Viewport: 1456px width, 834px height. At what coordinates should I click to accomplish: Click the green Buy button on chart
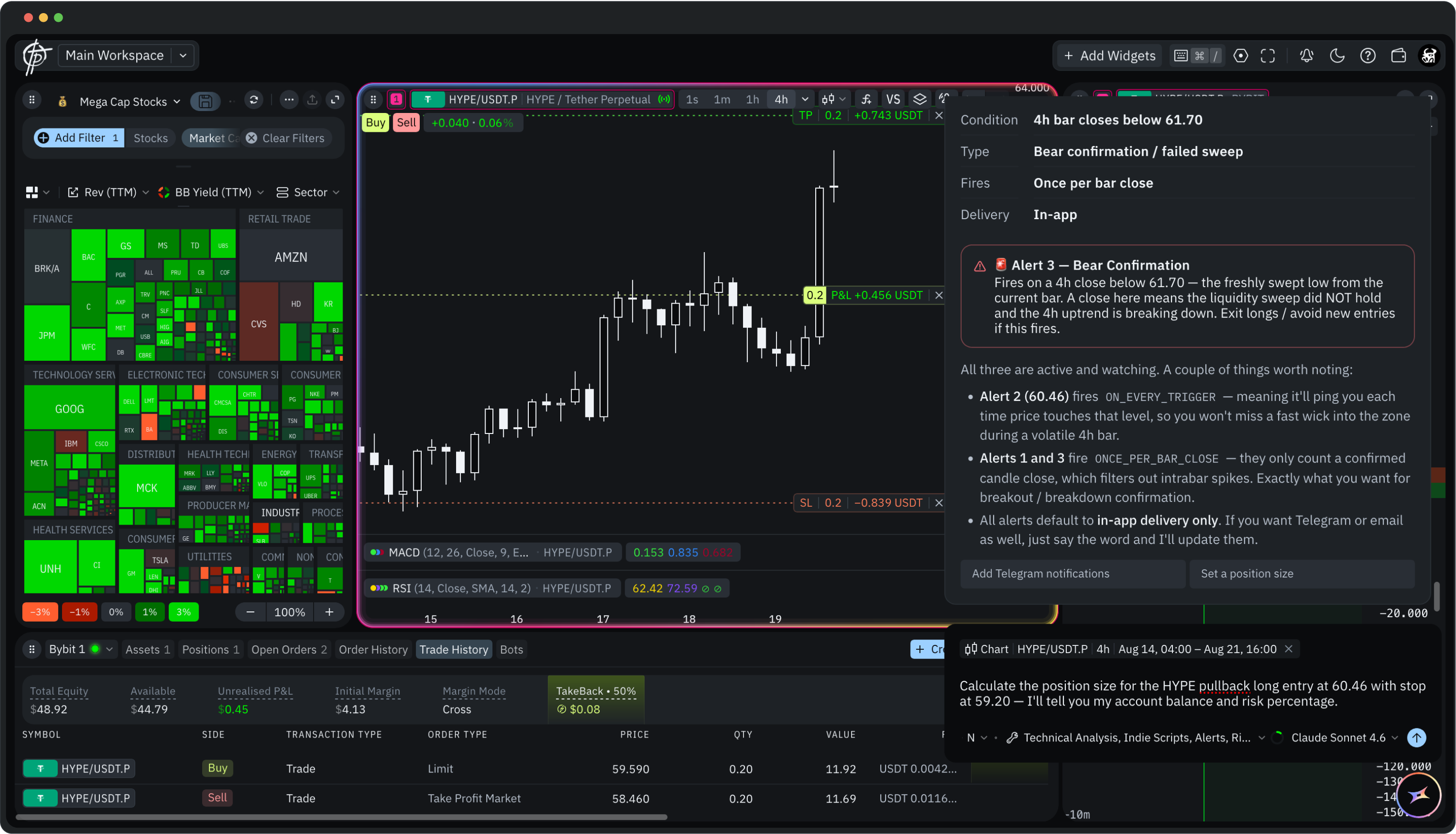[x=376, y=123]
